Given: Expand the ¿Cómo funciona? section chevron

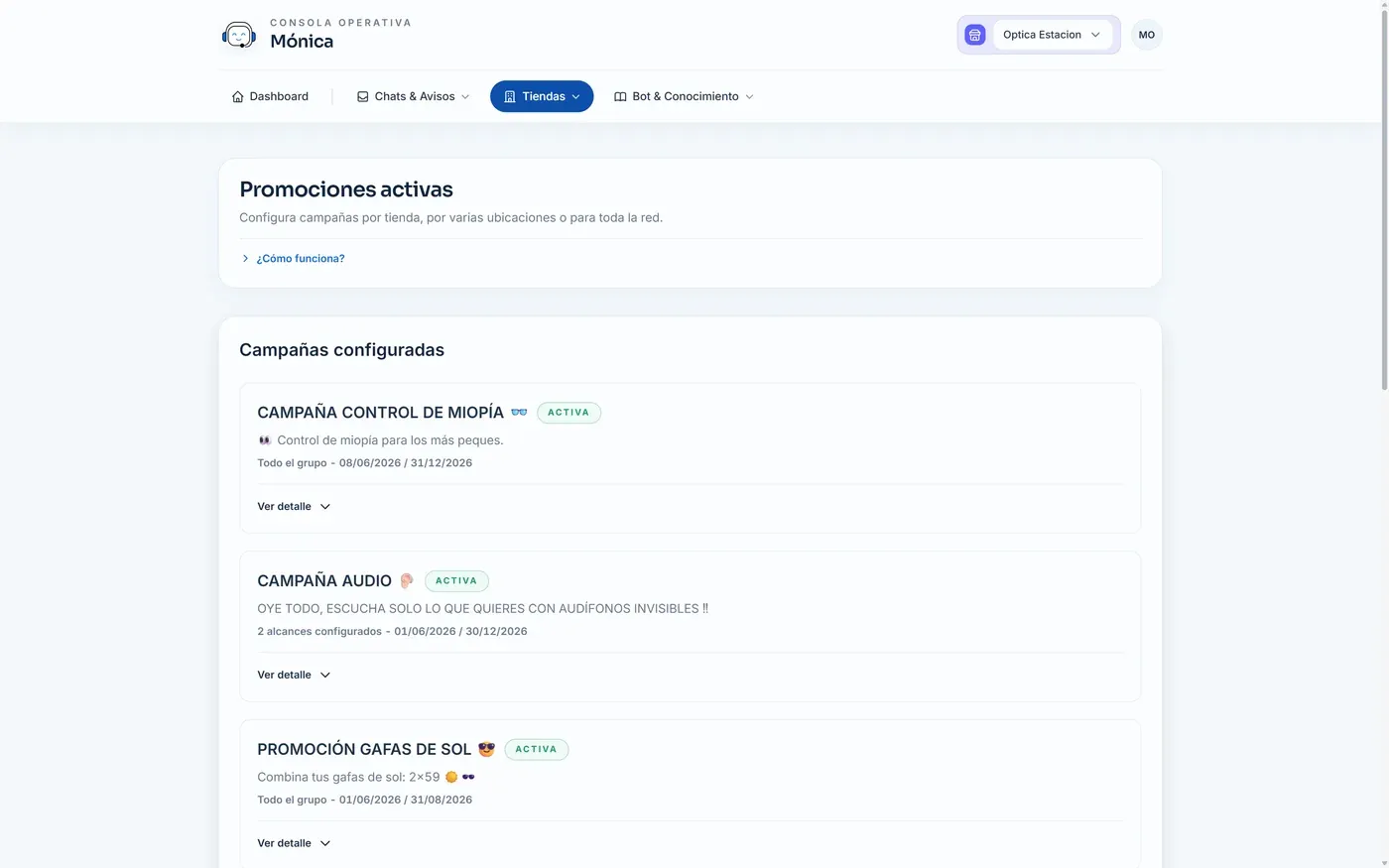Looking at the screenshot, I should pyautogui.click(x=245, y=258).
